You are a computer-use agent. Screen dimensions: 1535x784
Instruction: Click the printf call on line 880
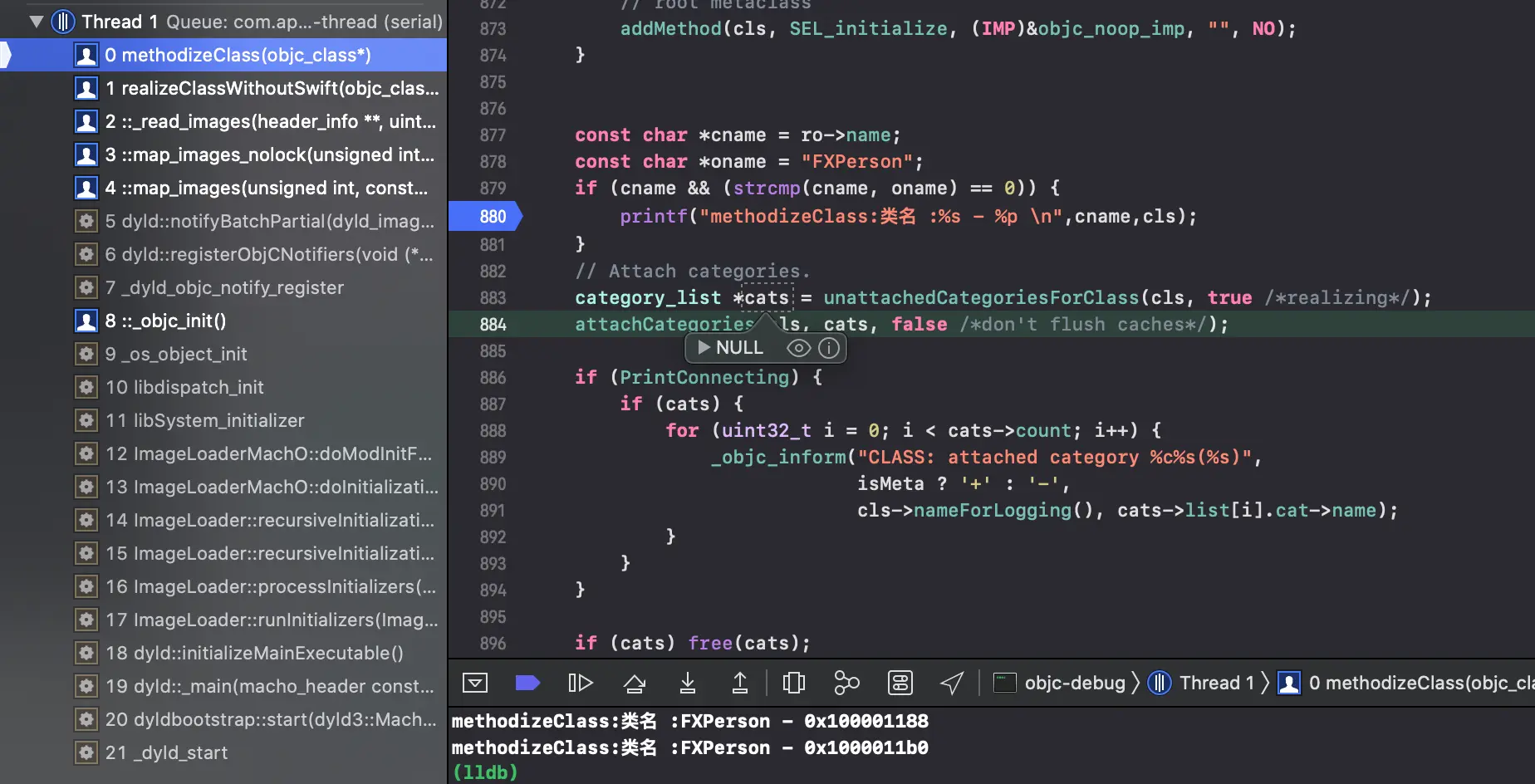click(654, 217)
